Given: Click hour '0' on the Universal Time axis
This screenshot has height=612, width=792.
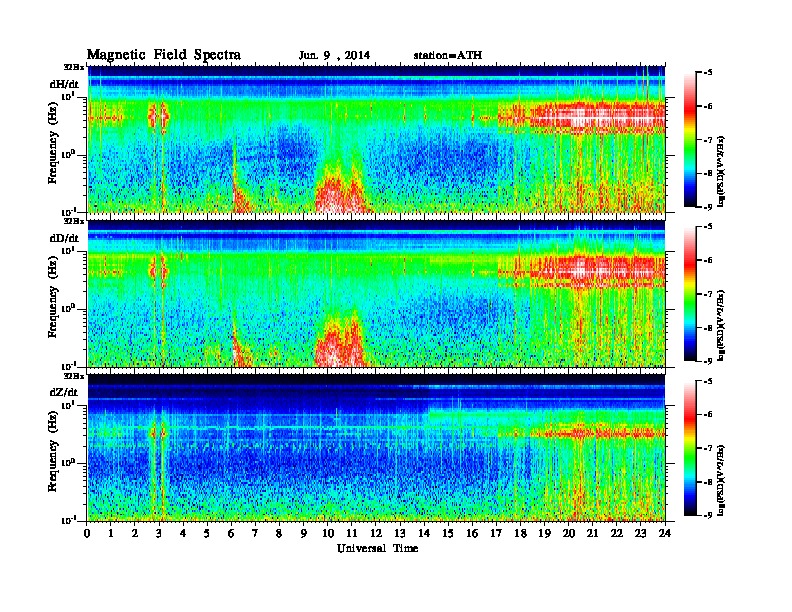Looking at the screenshot, I should [87, 533].
